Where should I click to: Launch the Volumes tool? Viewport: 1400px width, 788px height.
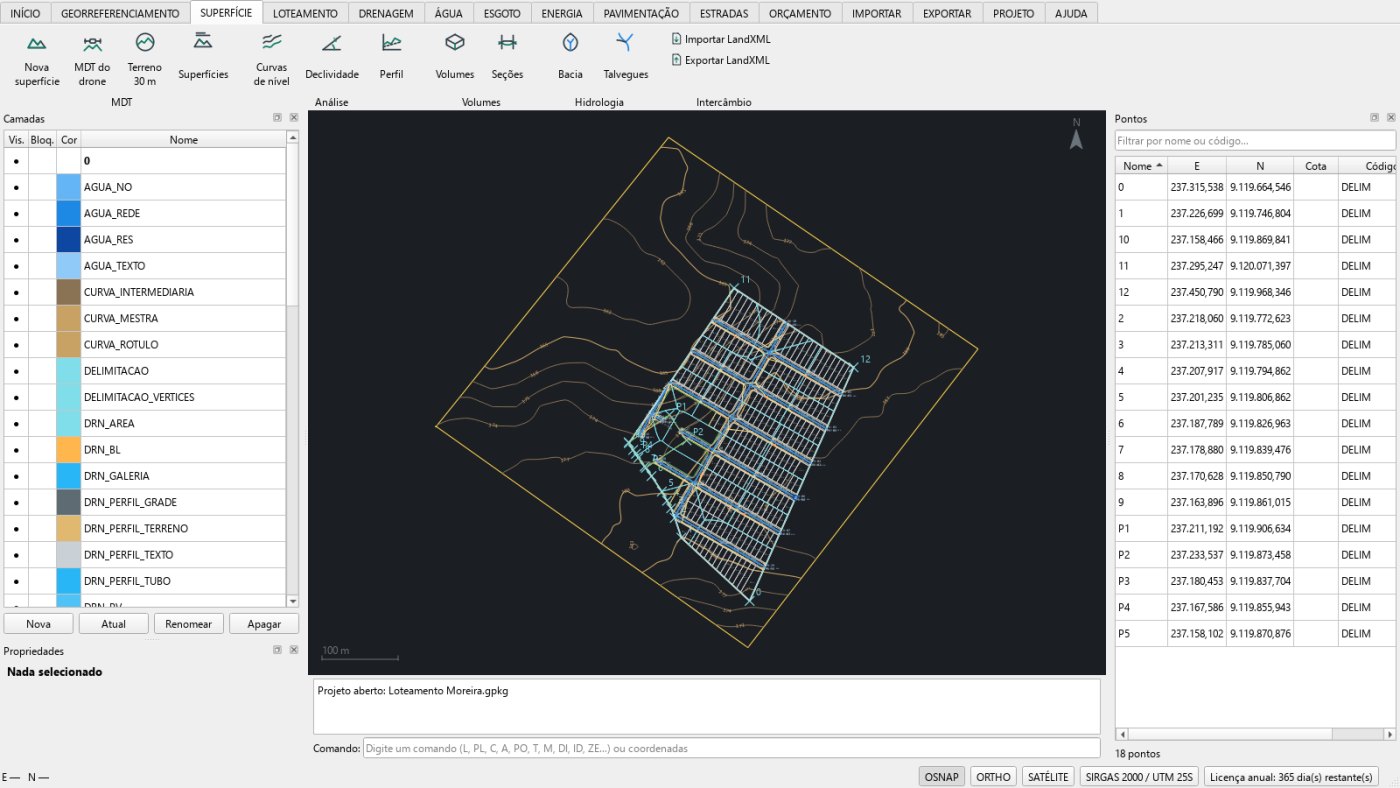455,59
